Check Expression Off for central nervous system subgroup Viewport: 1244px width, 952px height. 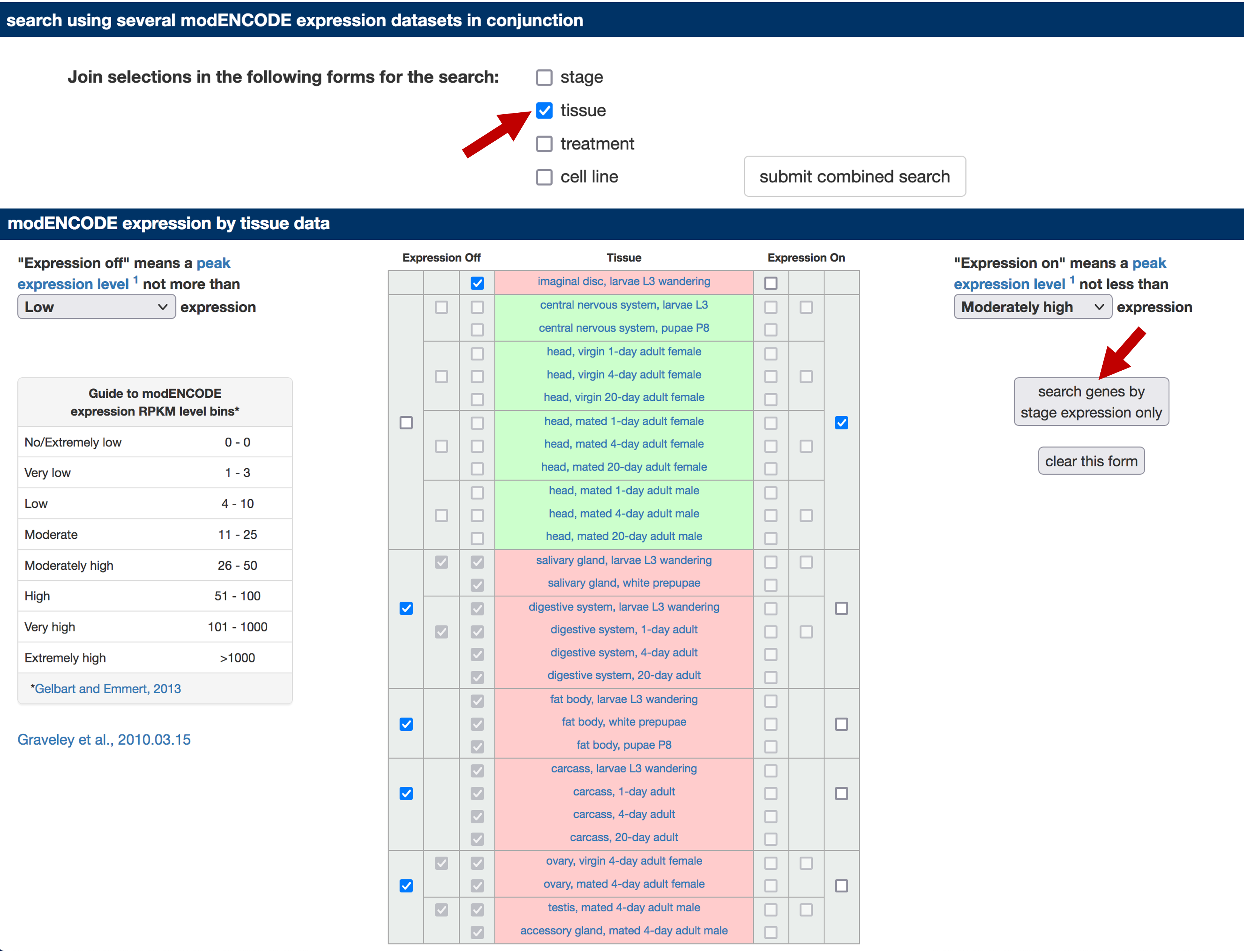point(441,307)
